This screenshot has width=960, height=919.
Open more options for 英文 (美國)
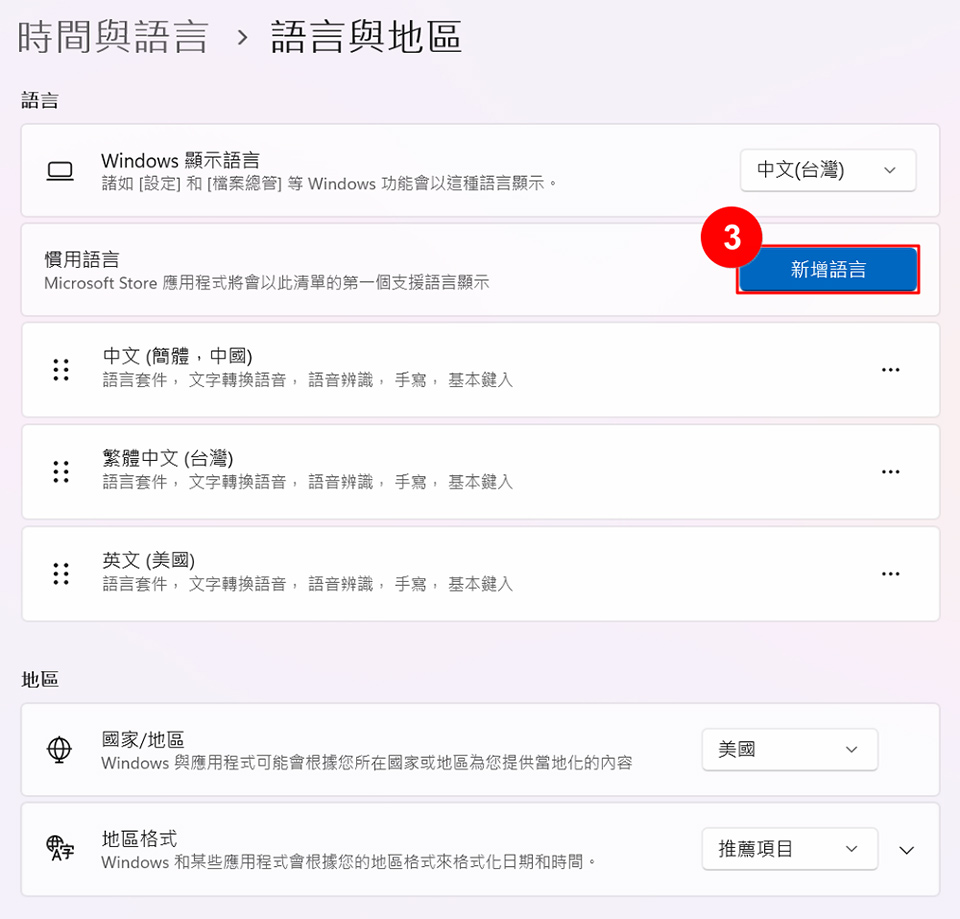(890, 574)
